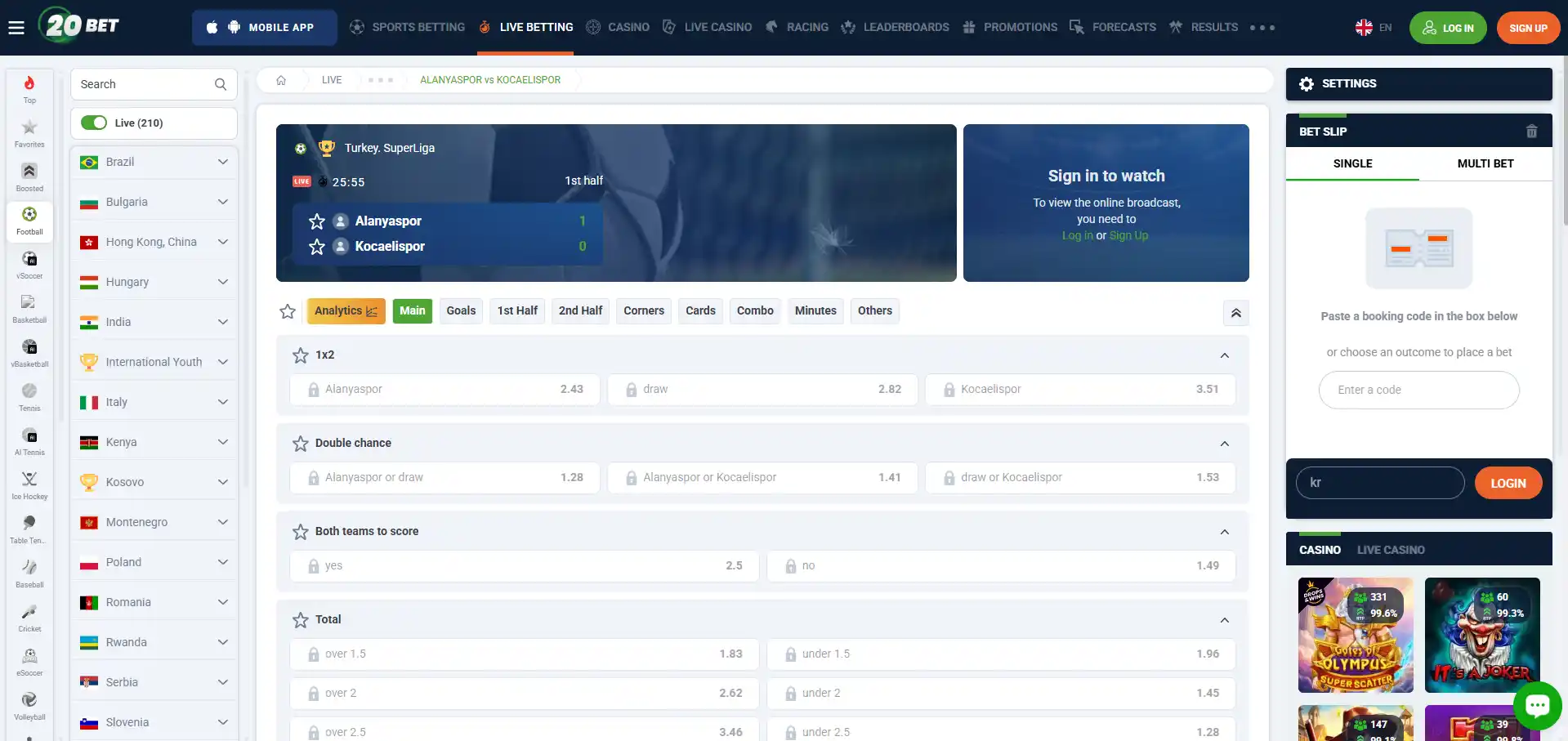Viewport: 1568px width, 741px height.
Task: Collapse the Both teams to score section
Action: [1225, 532]
